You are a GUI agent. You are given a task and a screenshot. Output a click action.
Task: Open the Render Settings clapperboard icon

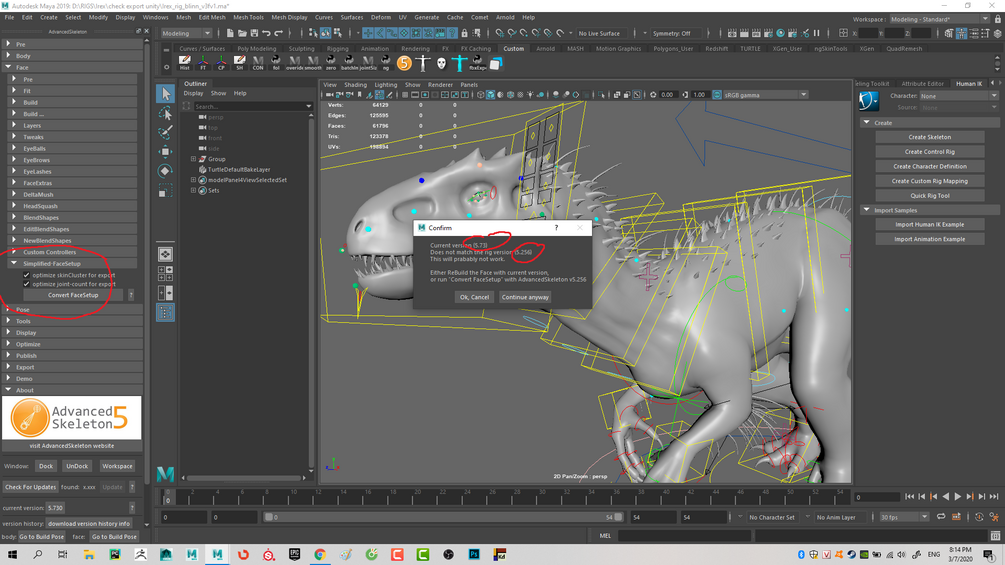768,33
